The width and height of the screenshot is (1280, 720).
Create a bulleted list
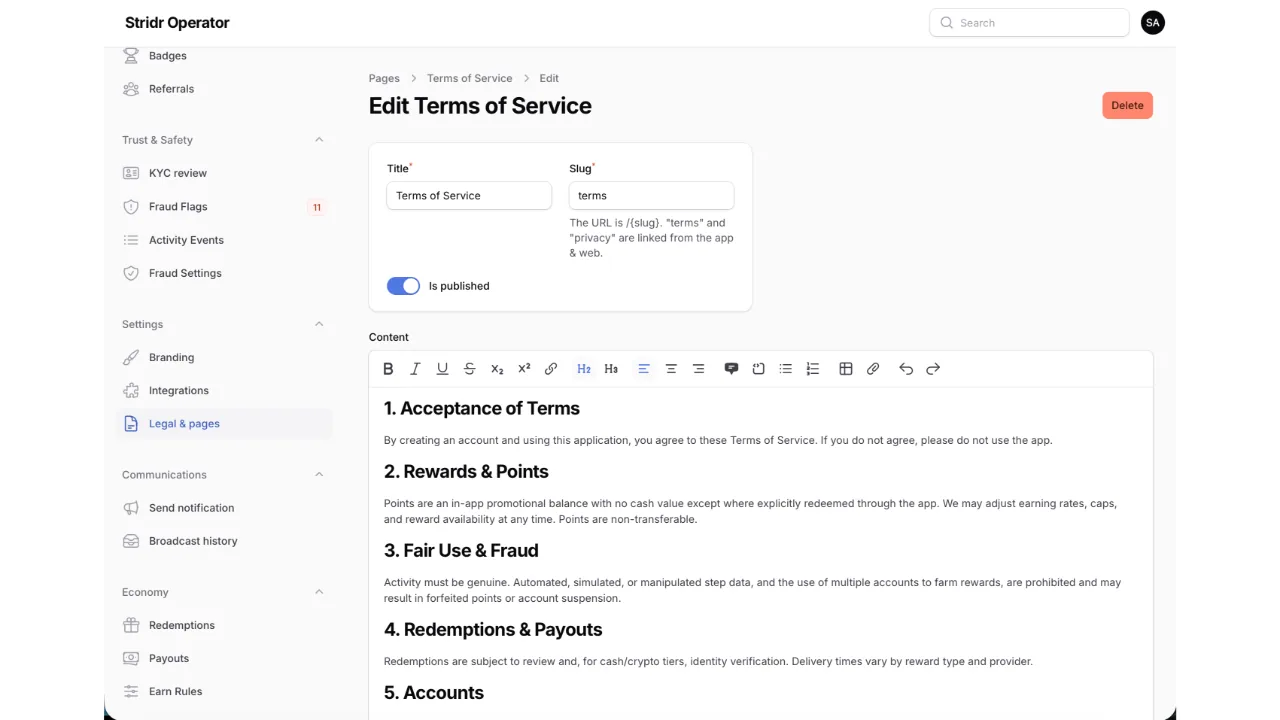786,369
